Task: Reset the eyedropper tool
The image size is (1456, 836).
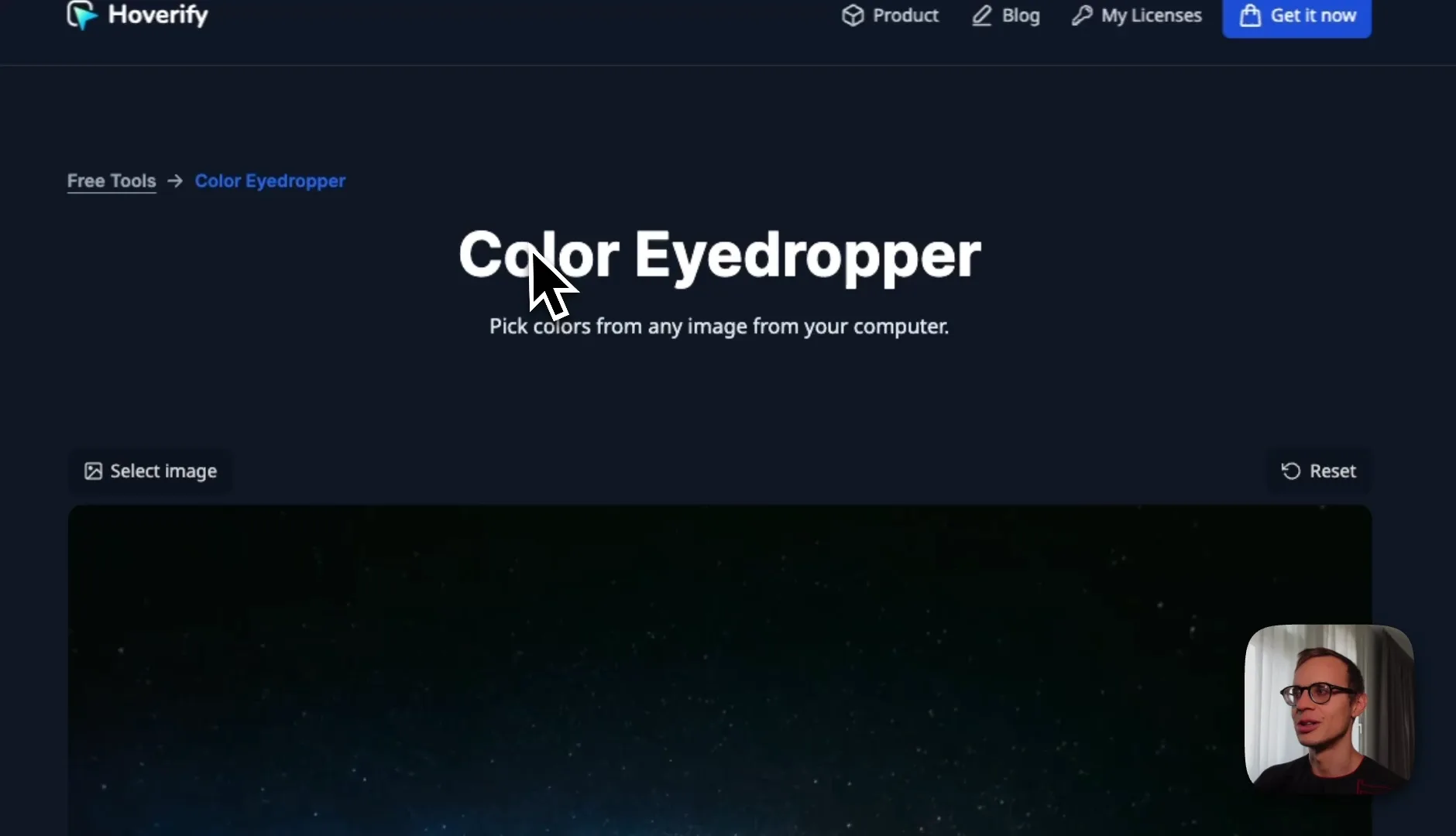Action: 1319,471
